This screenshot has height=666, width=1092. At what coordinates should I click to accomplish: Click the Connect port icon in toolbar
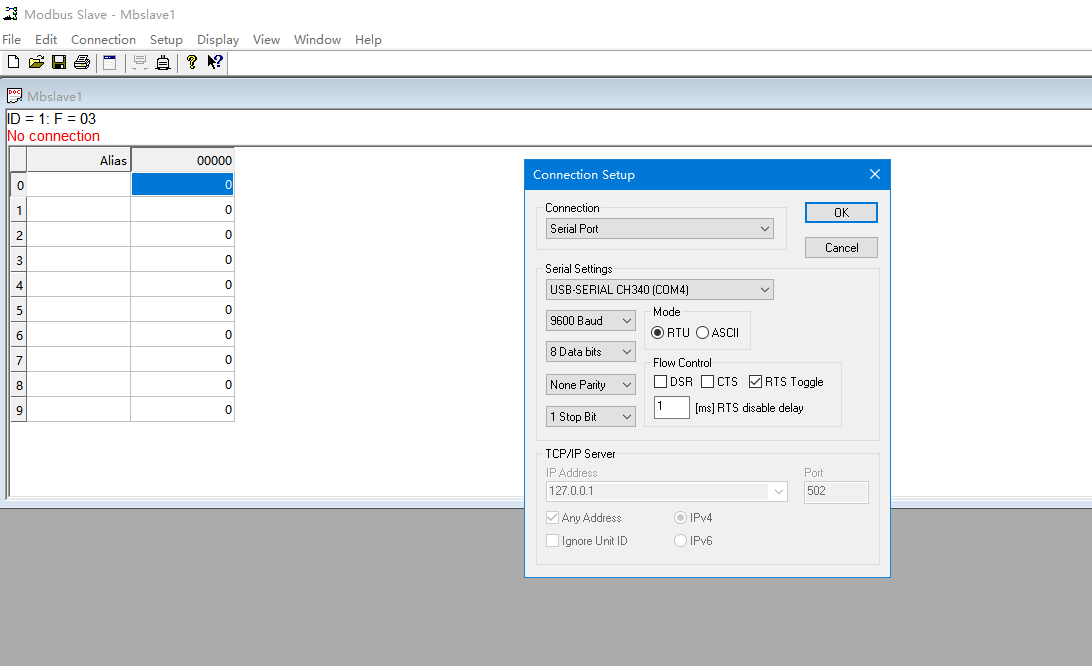pos(163,62)
